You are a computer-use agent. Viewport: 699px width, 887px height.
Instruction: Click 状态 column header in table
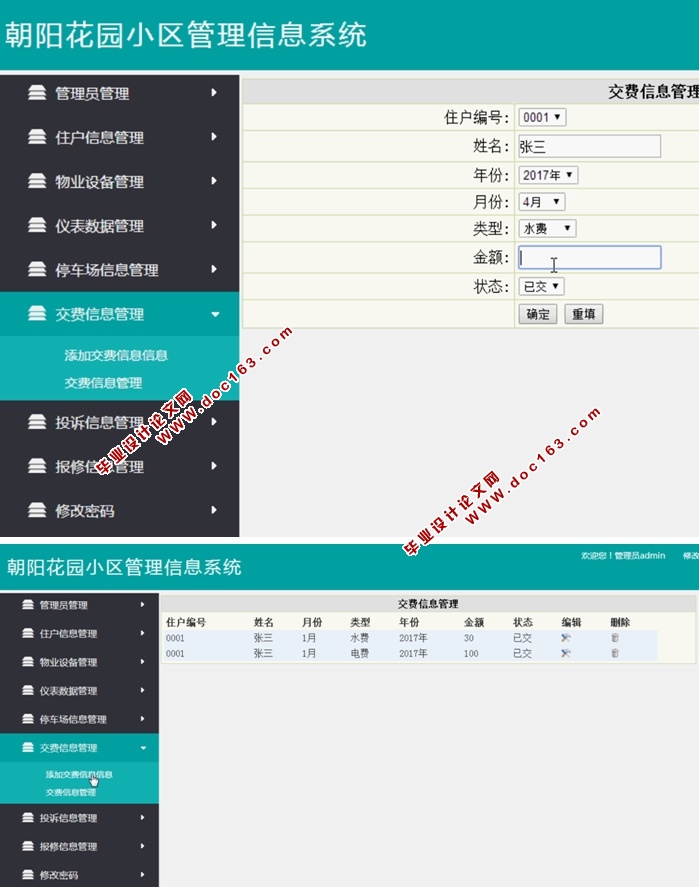(523, 622)
